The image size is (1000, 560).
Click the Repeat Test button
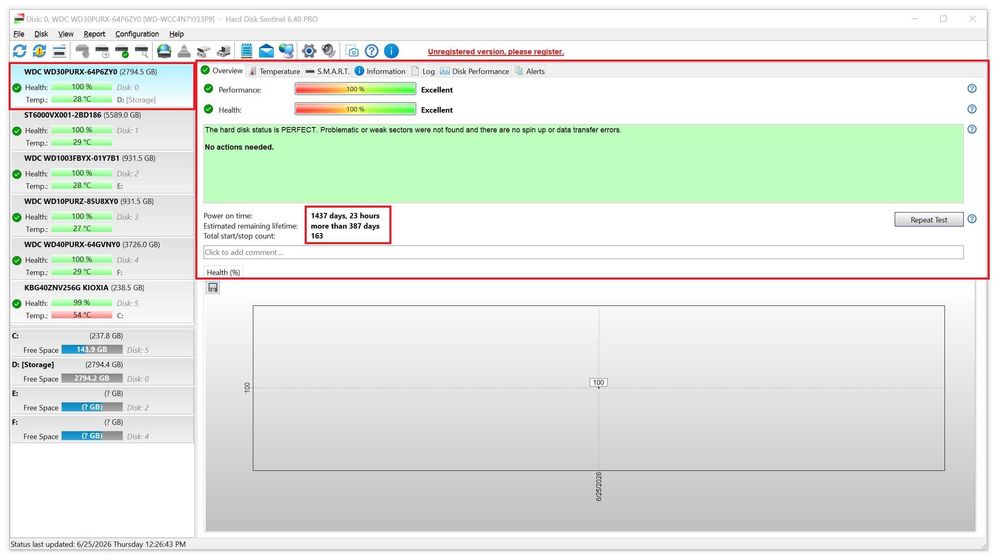coord(929,219)
